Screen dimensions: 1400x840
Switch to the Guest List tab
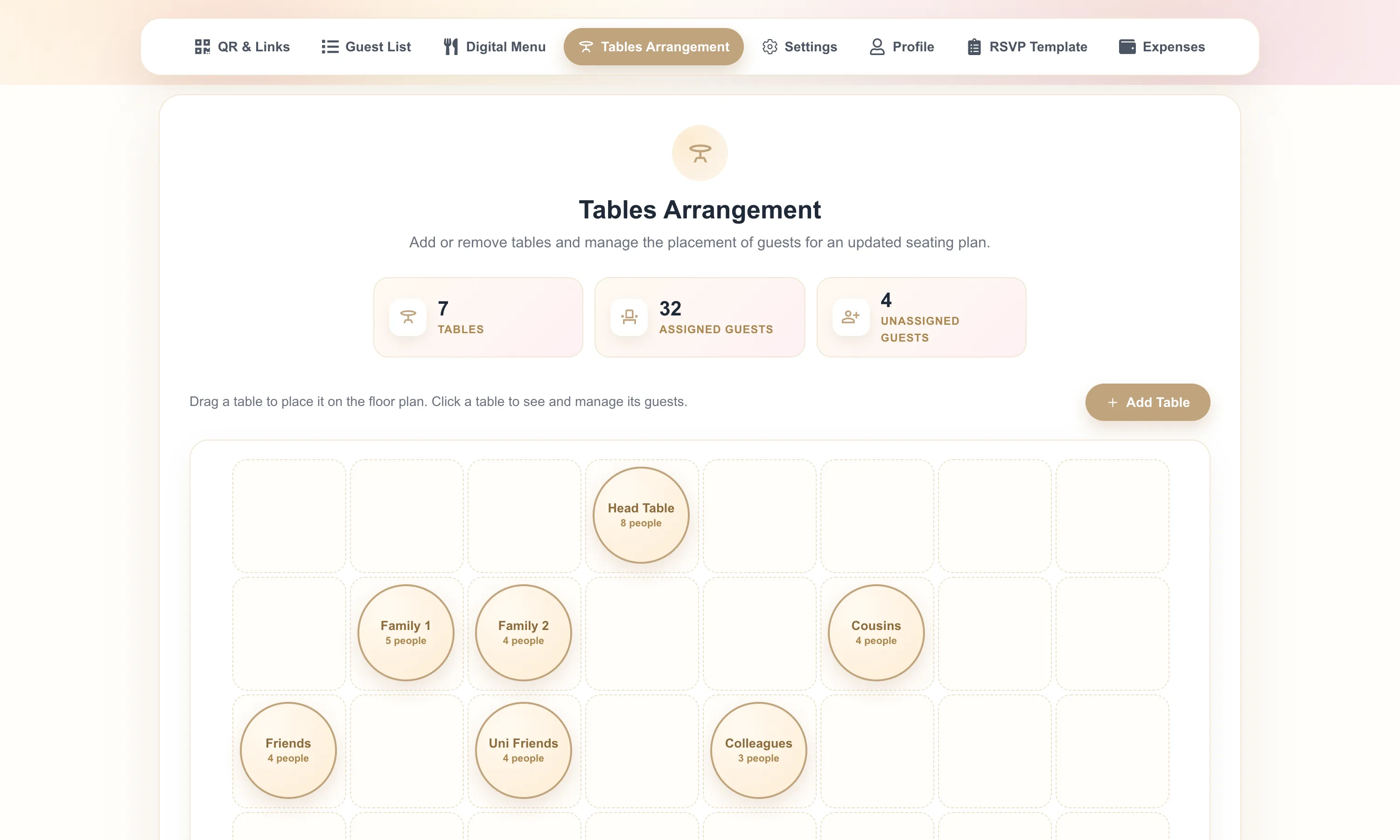[x=366, y=46]
